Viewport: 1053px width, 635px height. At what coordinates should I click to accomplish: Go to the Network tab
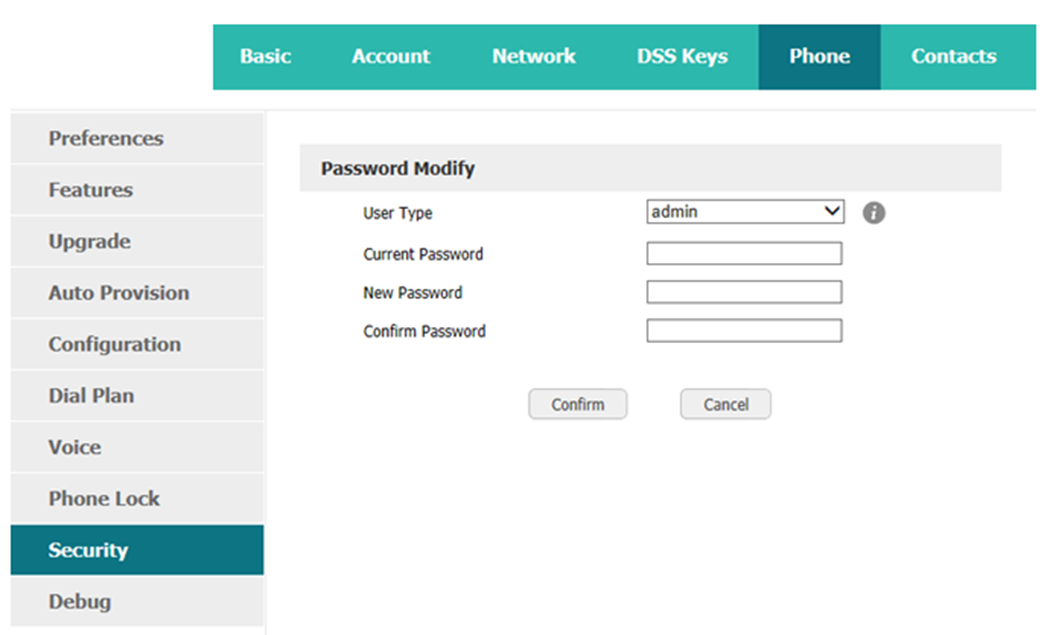tap(534, 56)
